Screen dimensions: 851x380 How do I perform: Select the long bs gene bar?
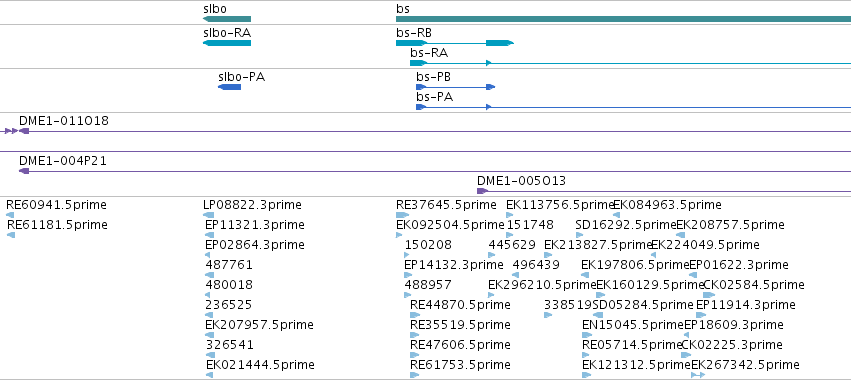point(624,19)
